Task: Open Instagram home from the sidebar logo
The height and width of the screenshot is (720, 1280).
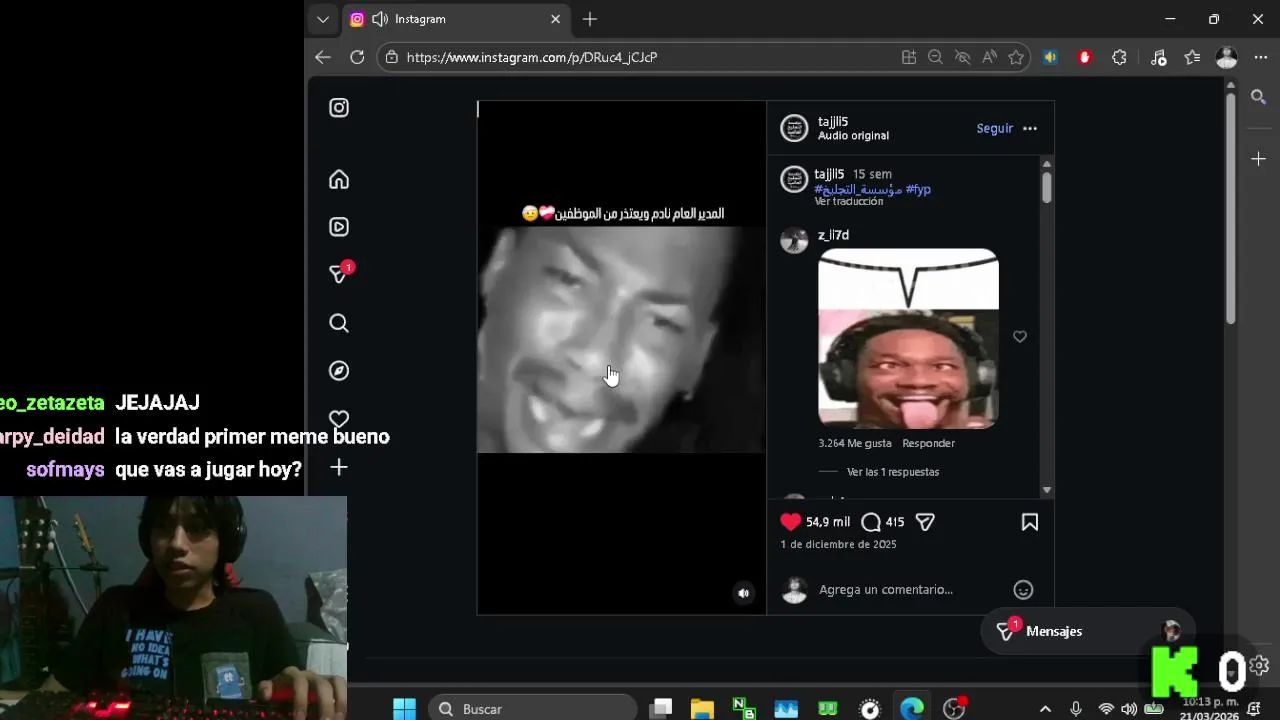Action: pyautogui.click(x=339, y=108)
